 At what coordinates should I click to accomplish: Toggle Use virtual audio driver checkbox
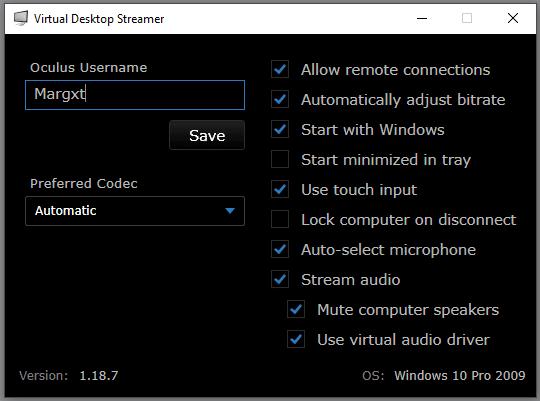[x=296, y=339]
